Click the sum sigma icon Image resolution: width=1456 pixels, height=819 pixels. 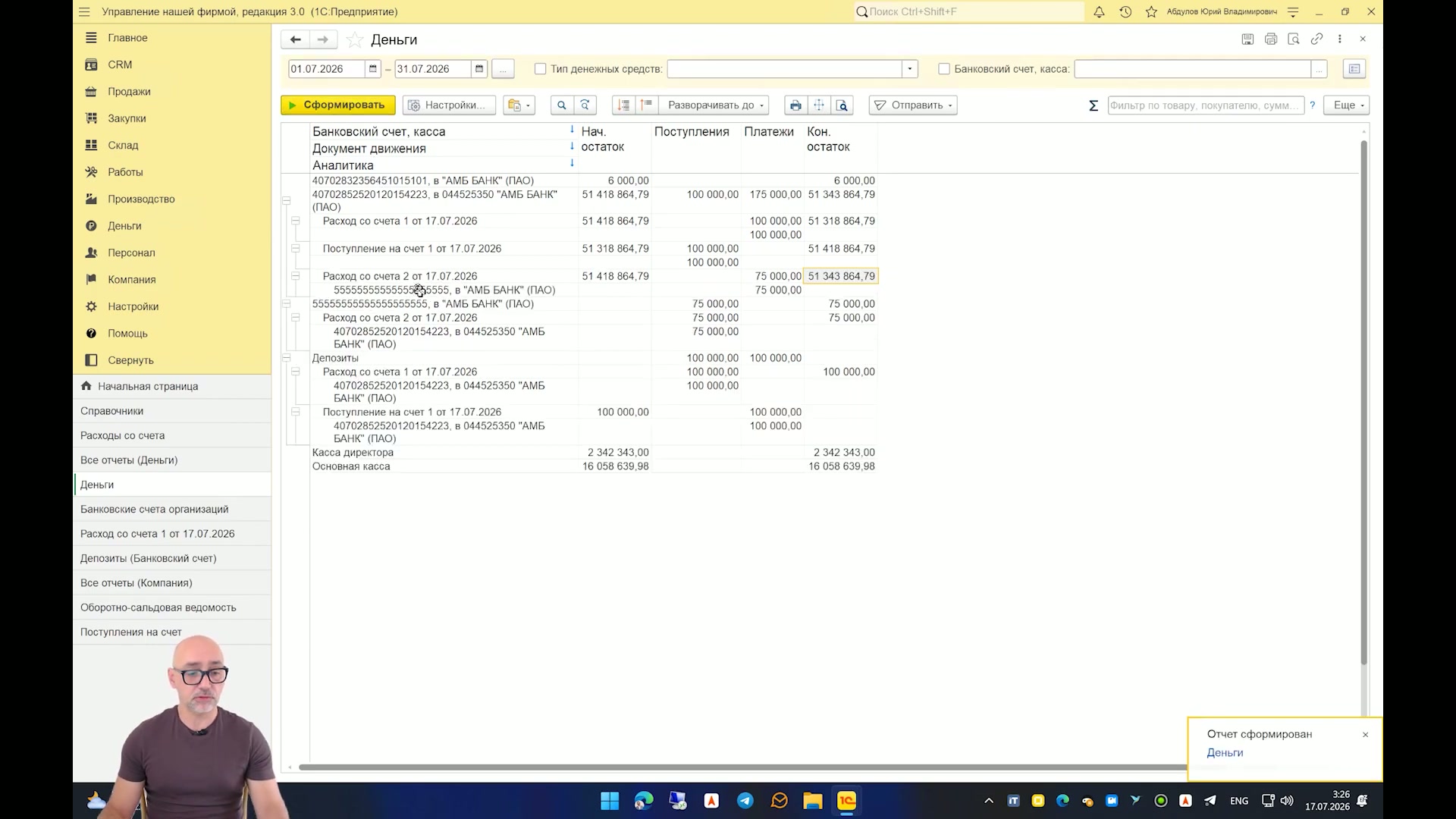[1093, 105]
